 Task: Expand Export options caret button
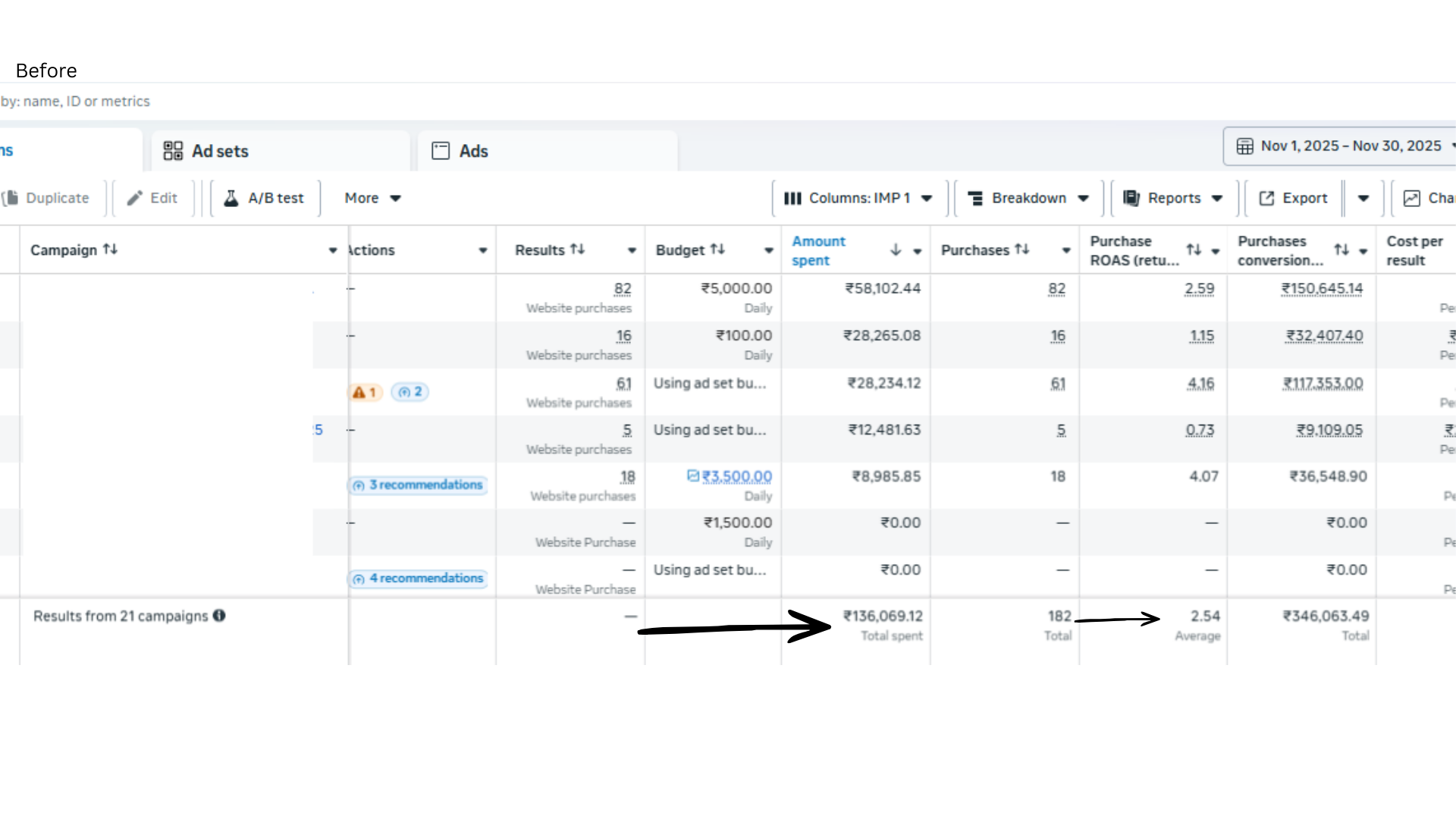coord(1363,198)
